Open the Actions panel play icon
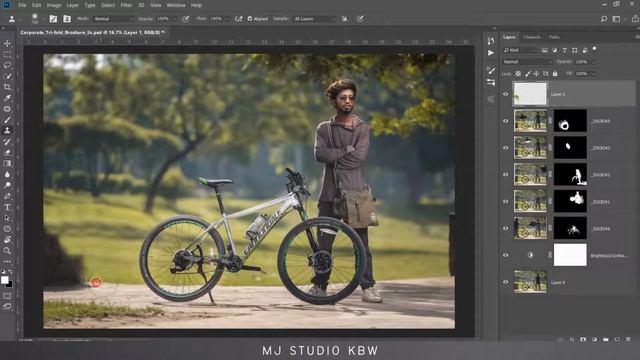 pyautogui.click(x=491, y=53)
